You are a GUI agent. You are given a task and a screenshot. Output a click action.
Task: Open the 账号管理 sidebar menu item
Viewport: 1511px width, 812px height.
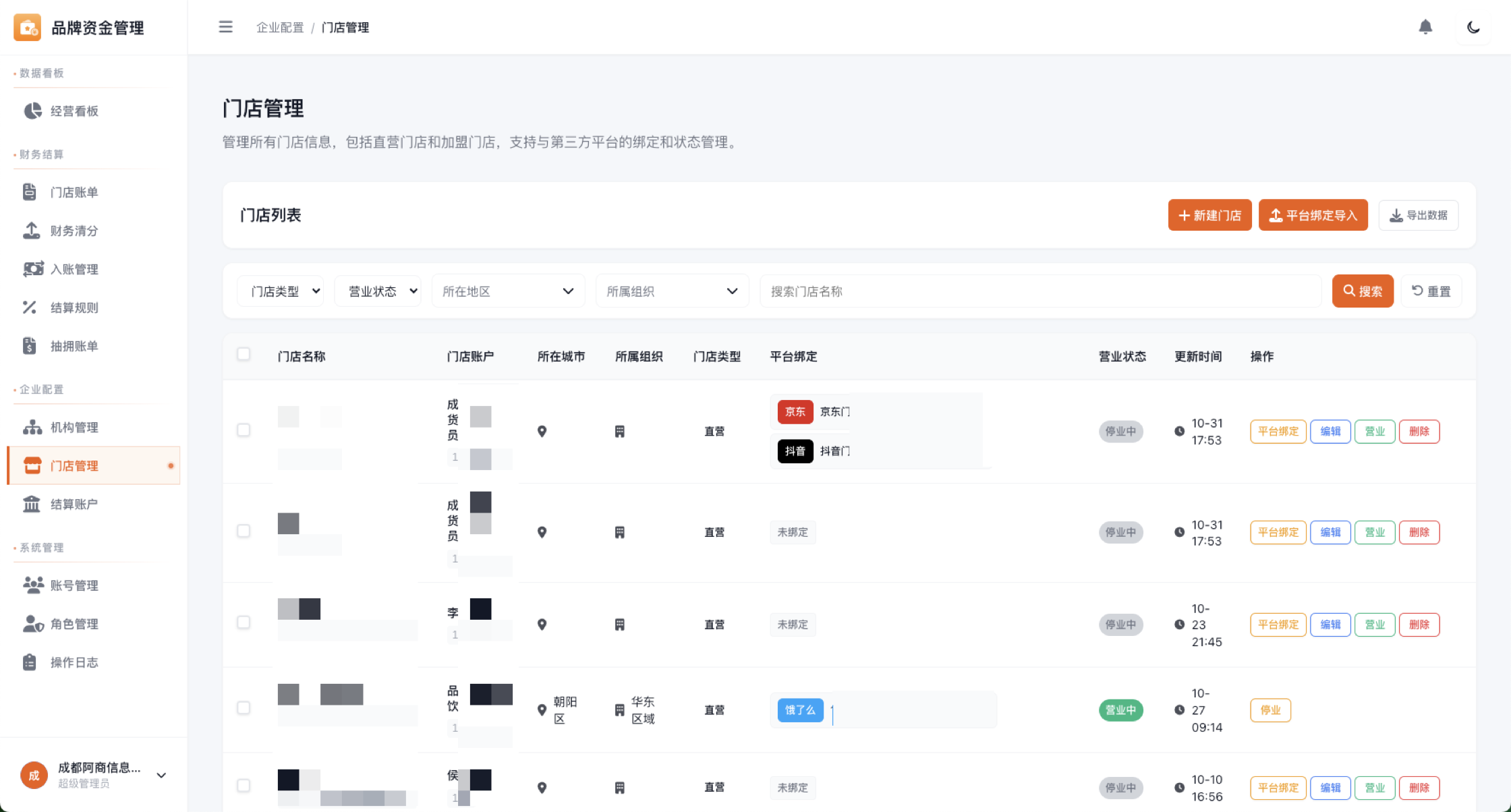(x=74, y=585)
